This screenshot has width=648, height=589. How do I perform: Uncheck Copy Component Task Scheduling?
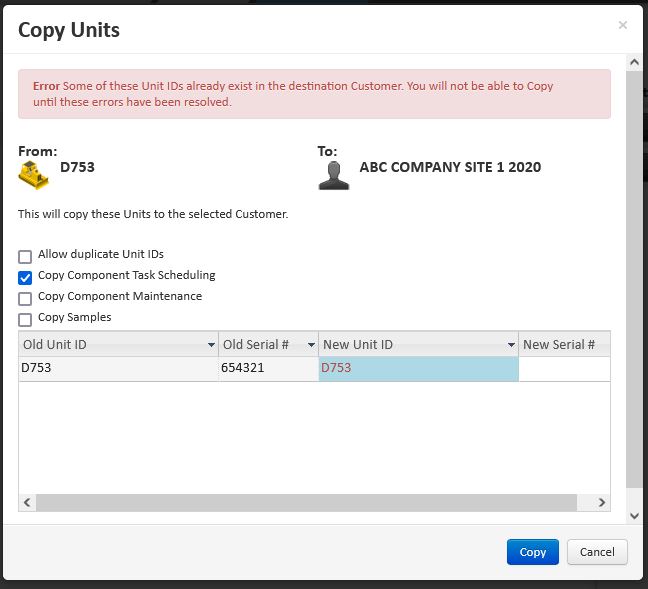[x=25, y=277]
